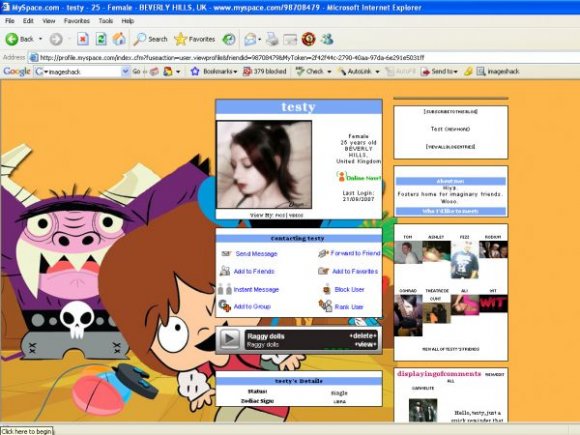Image resolution: width=580 pixels, height=435 pixels.
Task: Open the Send to dropdown
Action: coord(439,71)
